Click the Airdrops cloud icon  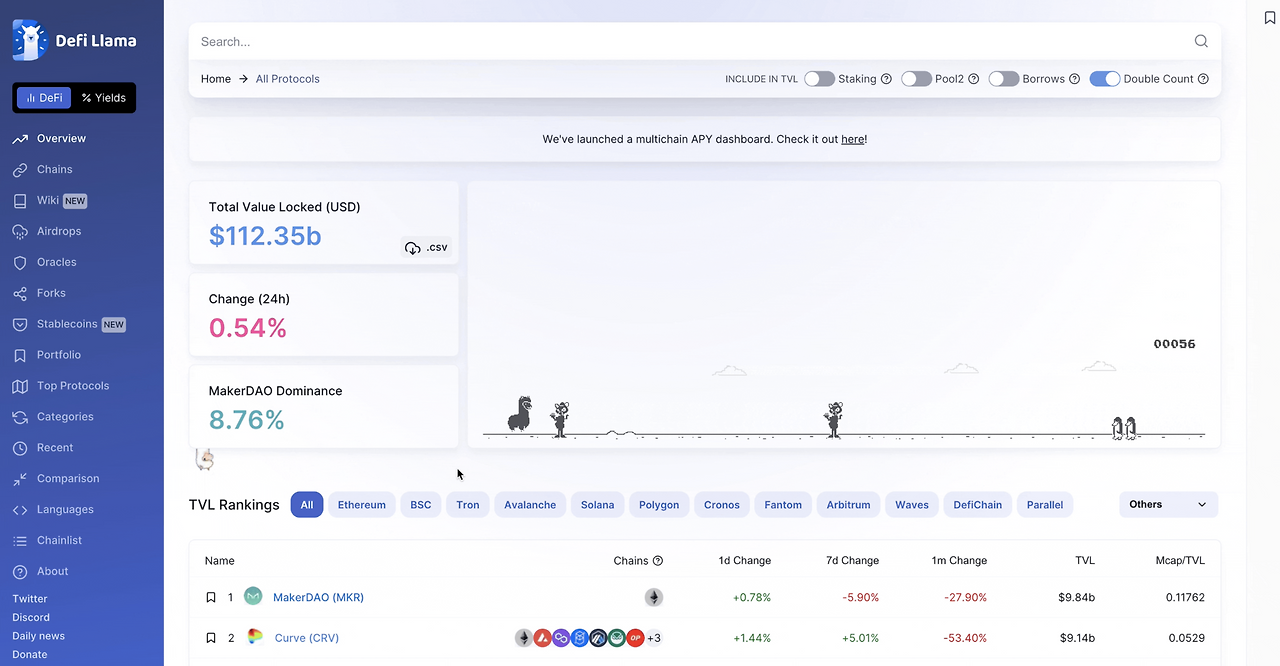click(x=19, y=232)
